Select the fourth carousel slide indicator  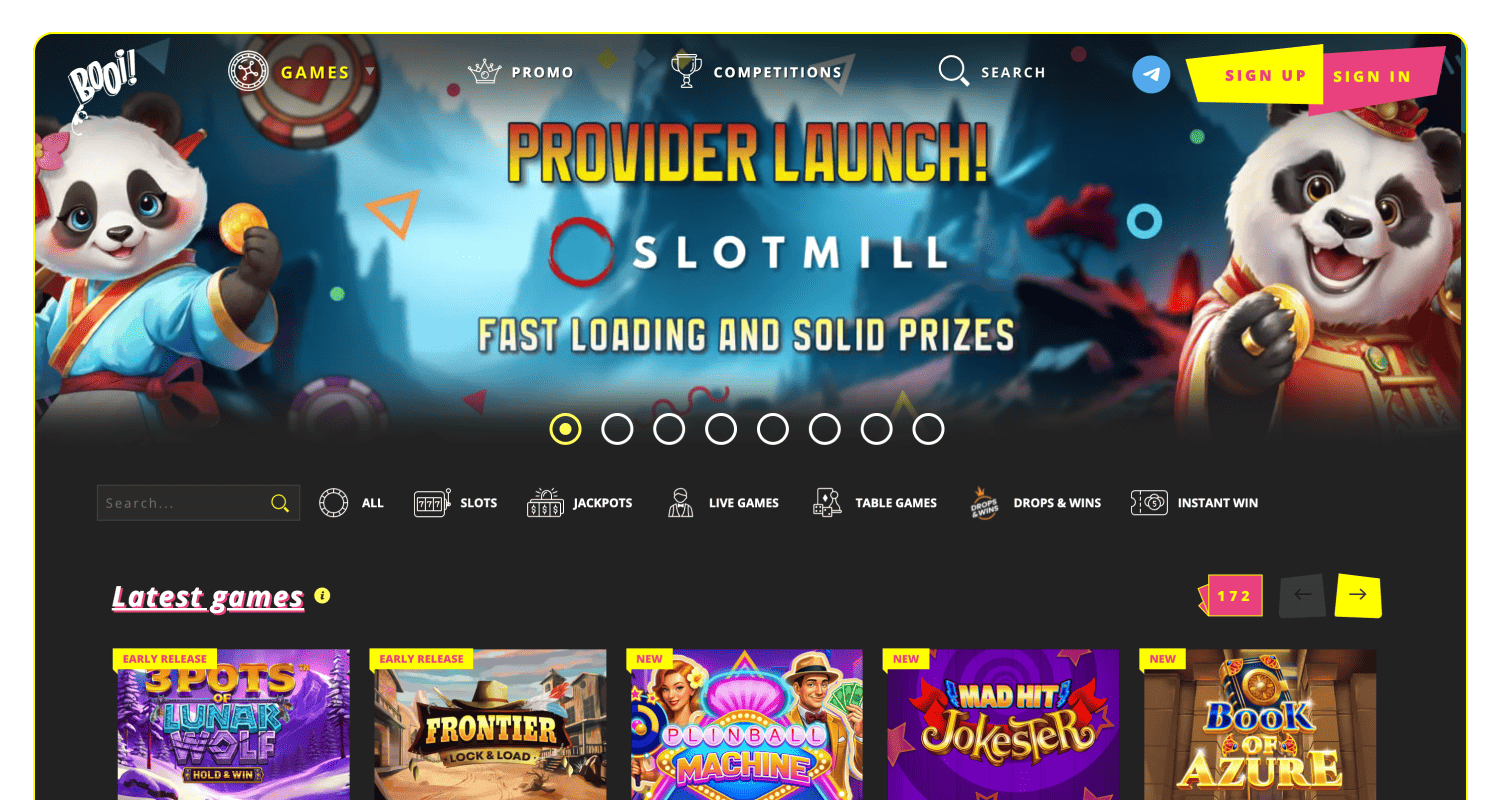coord(721,429)
